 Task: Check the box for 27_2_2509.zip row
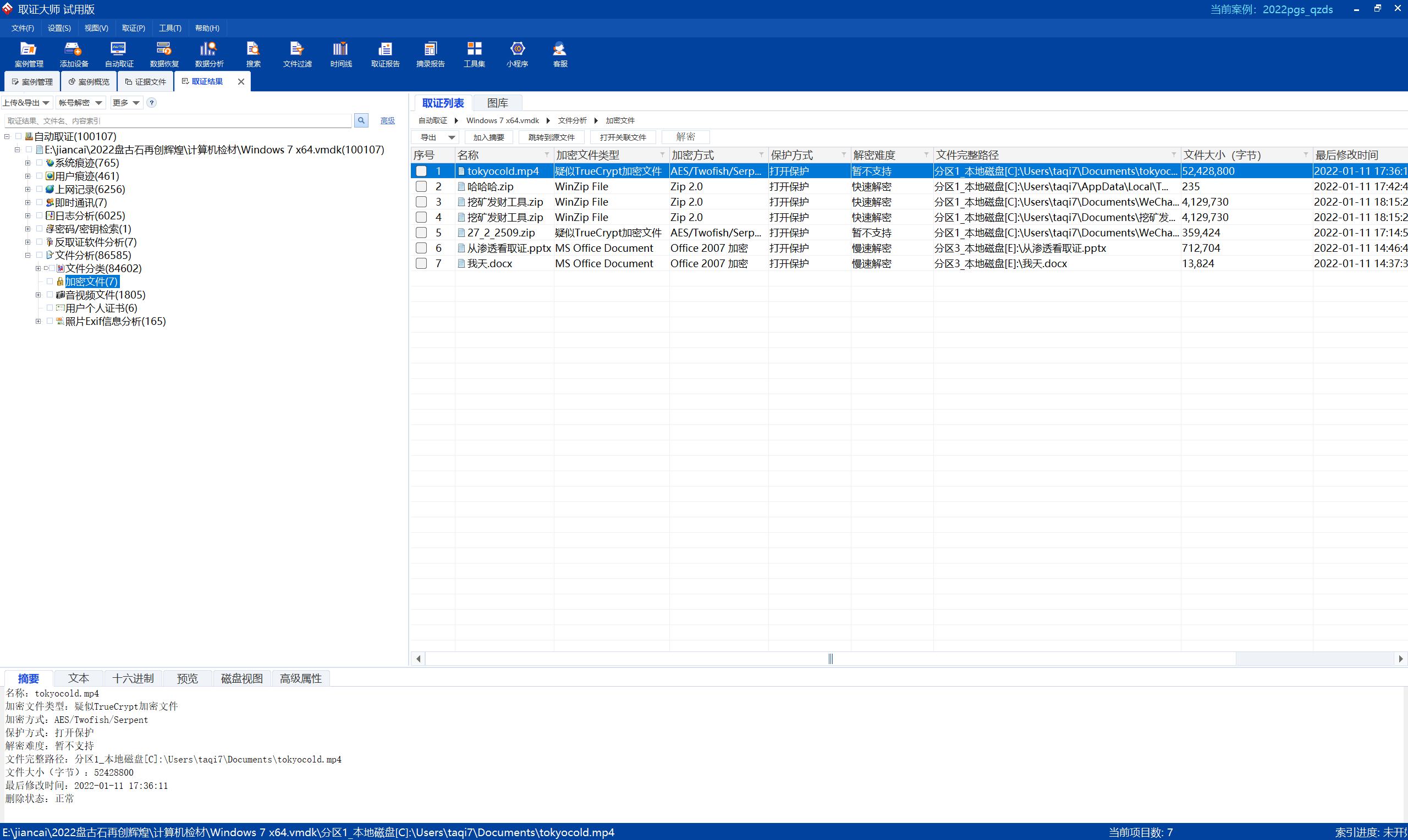tap(421, 233)
